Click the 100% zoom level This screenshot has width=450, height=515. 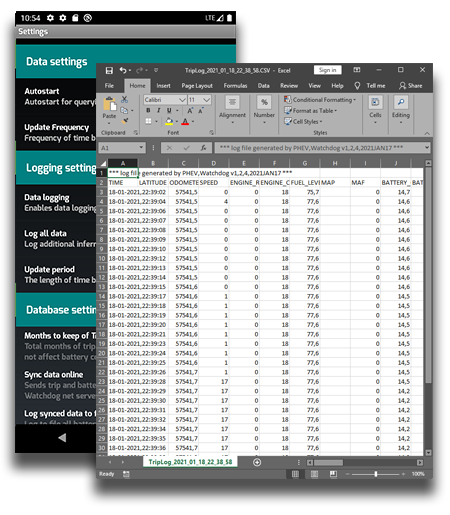point(418,474)
